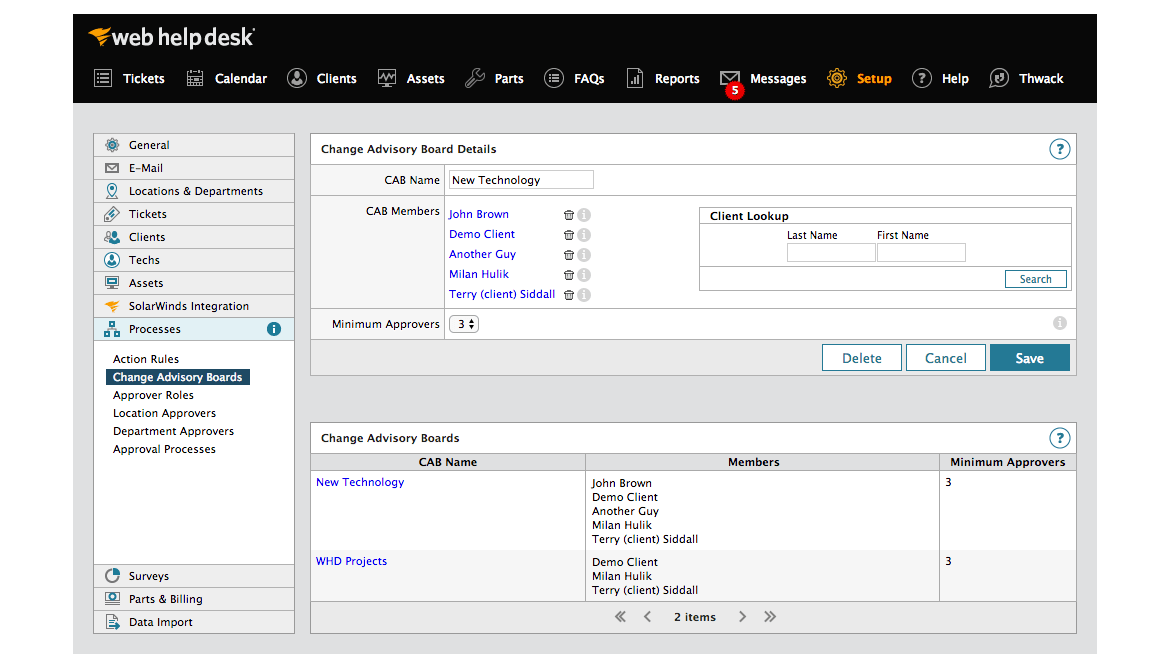Viewport: 1170px width, 668px height.
Task: Expand the Surveys section in sidebar
Action: pyautogui.click(x=149, y=576)
